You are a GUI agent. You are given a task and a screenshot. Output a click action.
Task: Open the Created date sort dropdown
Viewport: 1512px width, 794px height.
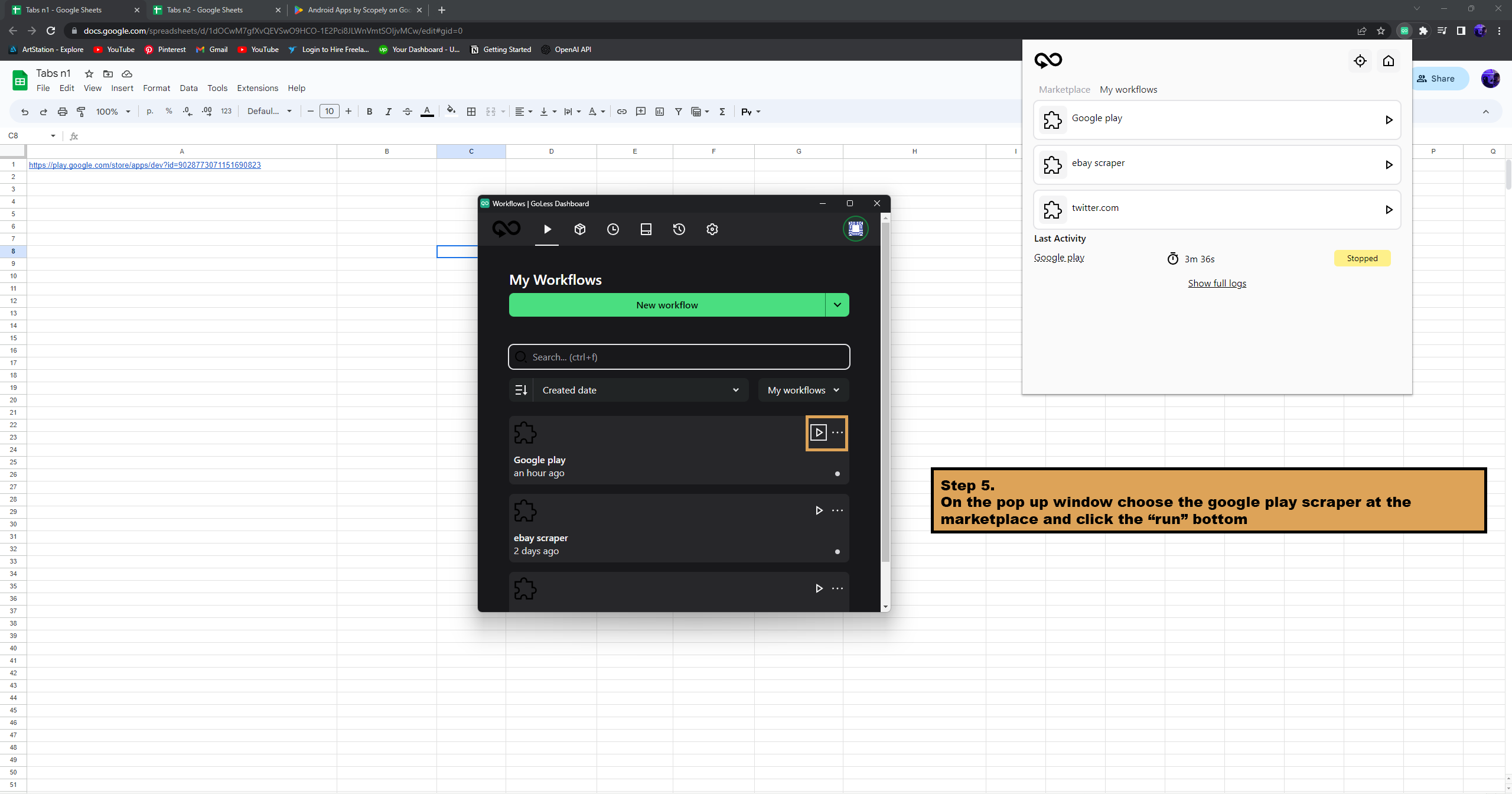point(641,390)
